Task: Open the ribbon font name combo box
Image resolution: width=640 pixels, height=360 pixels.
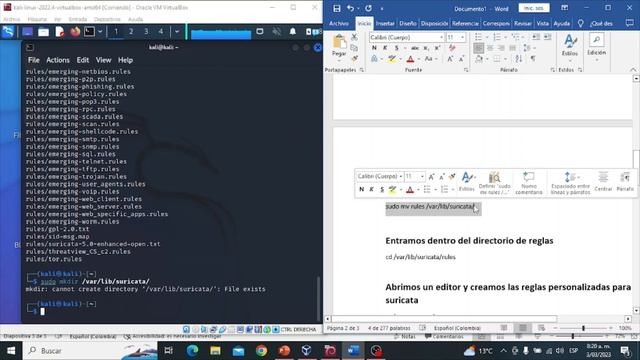Action: point(407,38)
